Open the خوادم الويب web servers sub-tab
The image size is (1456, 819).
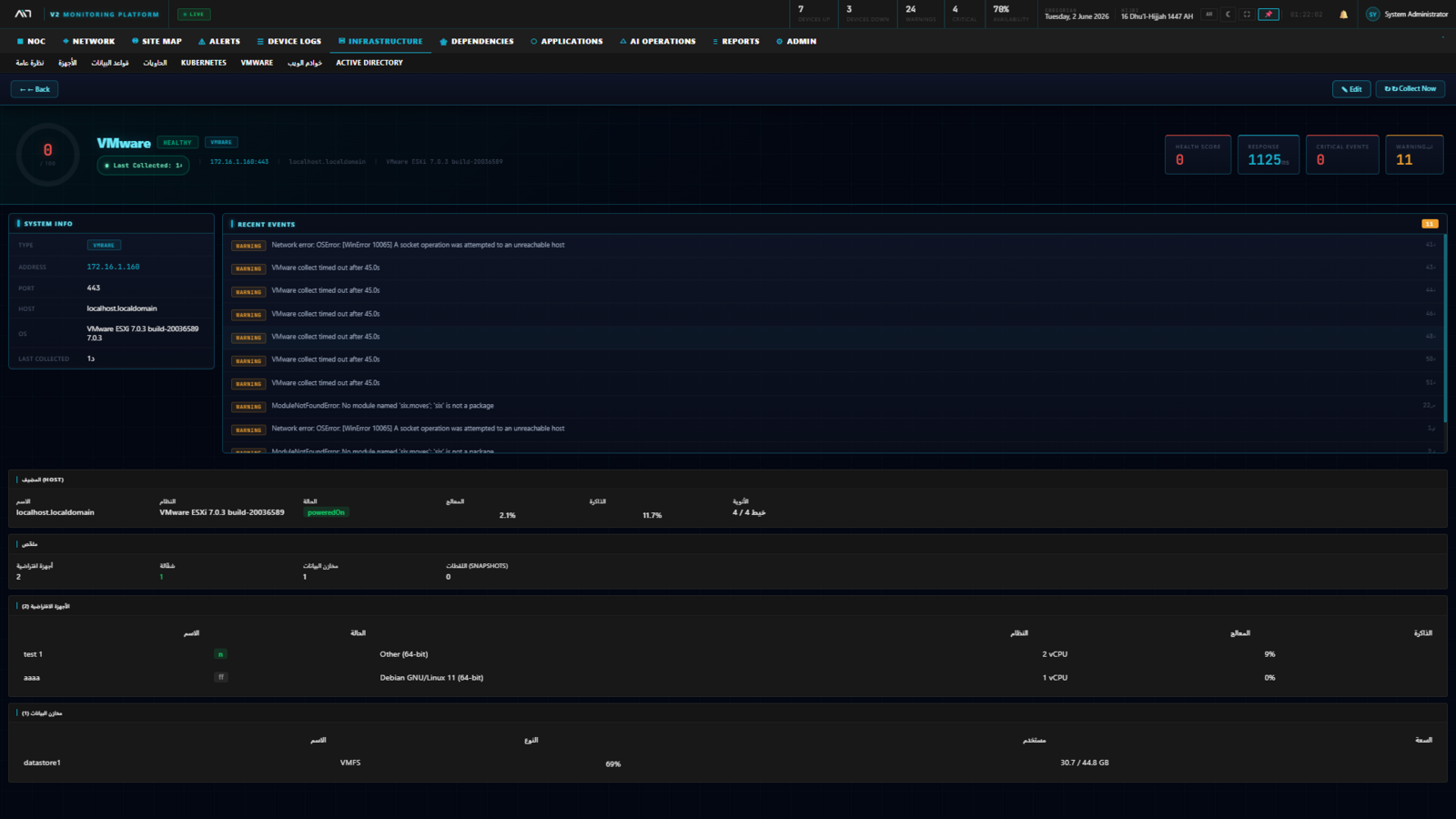(305, 63)
